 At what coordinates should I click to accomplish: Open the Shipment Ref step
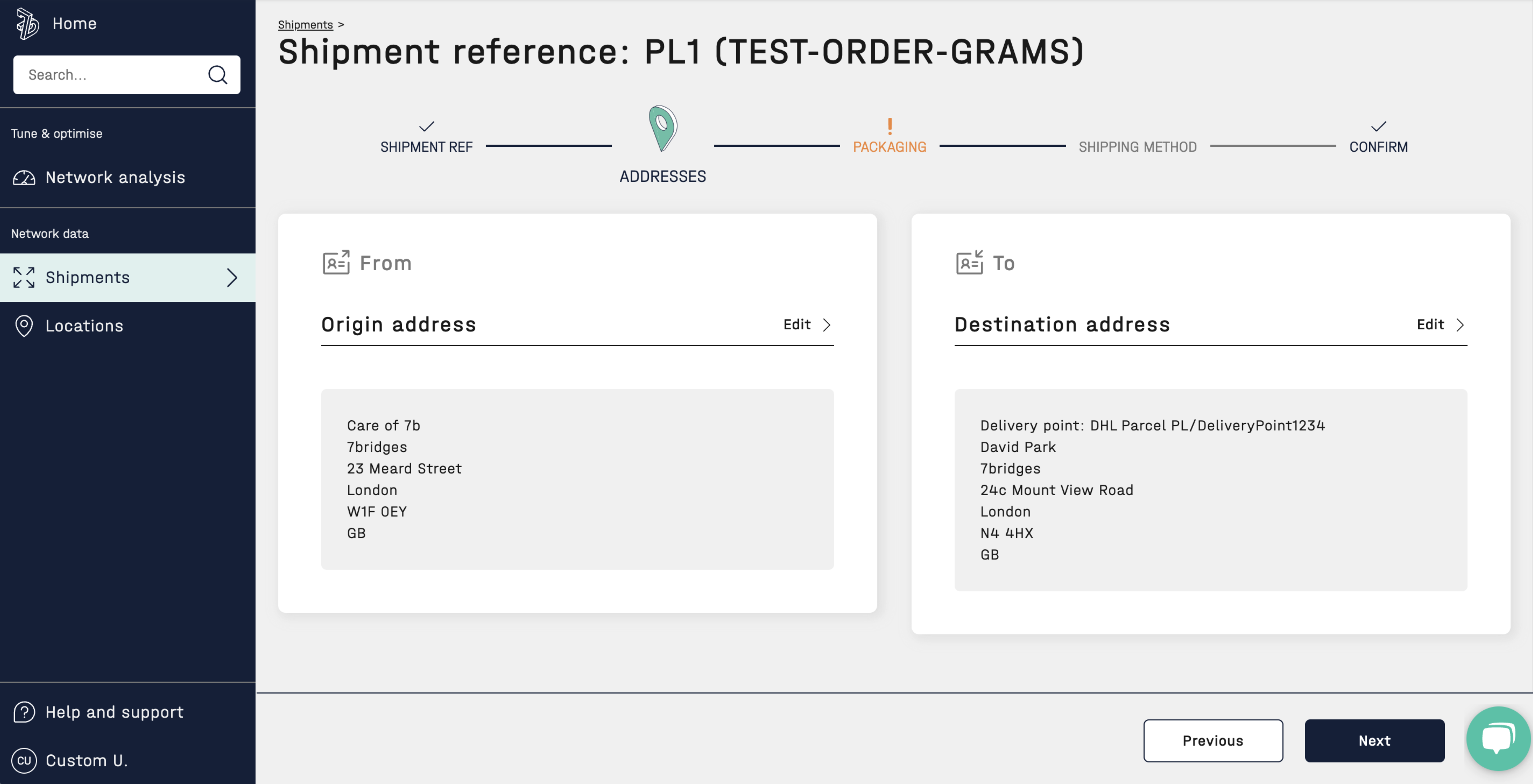pos(426,146)
